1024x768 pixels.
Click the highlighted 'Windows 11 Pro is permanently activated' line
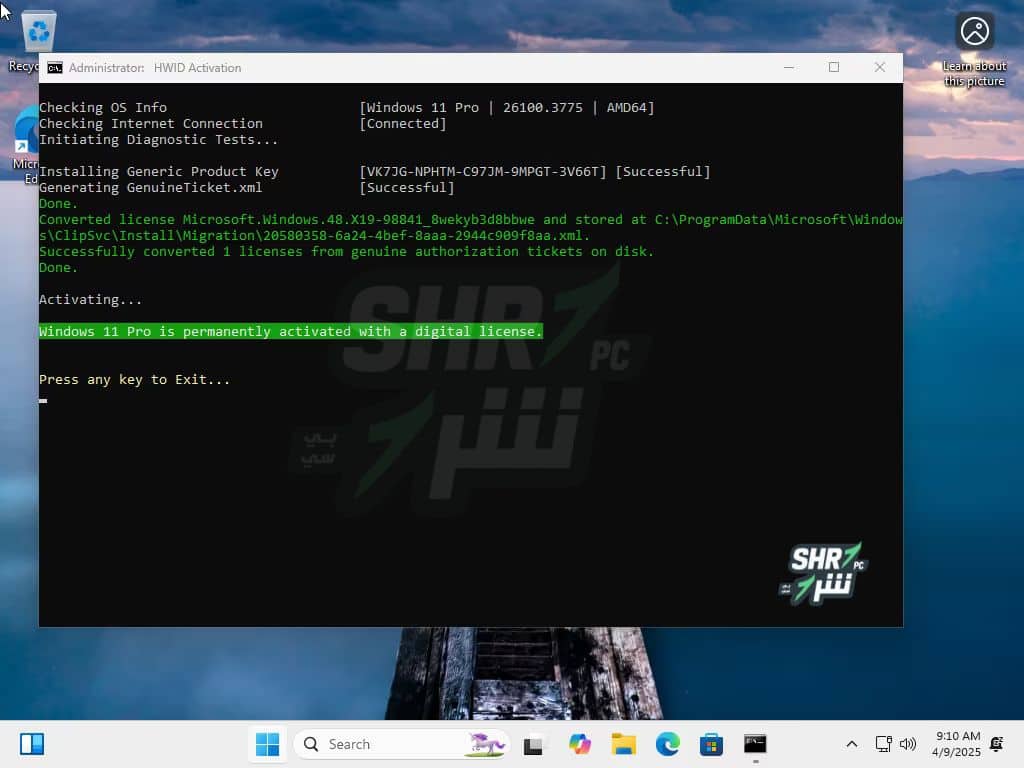[x=291, y=332]
